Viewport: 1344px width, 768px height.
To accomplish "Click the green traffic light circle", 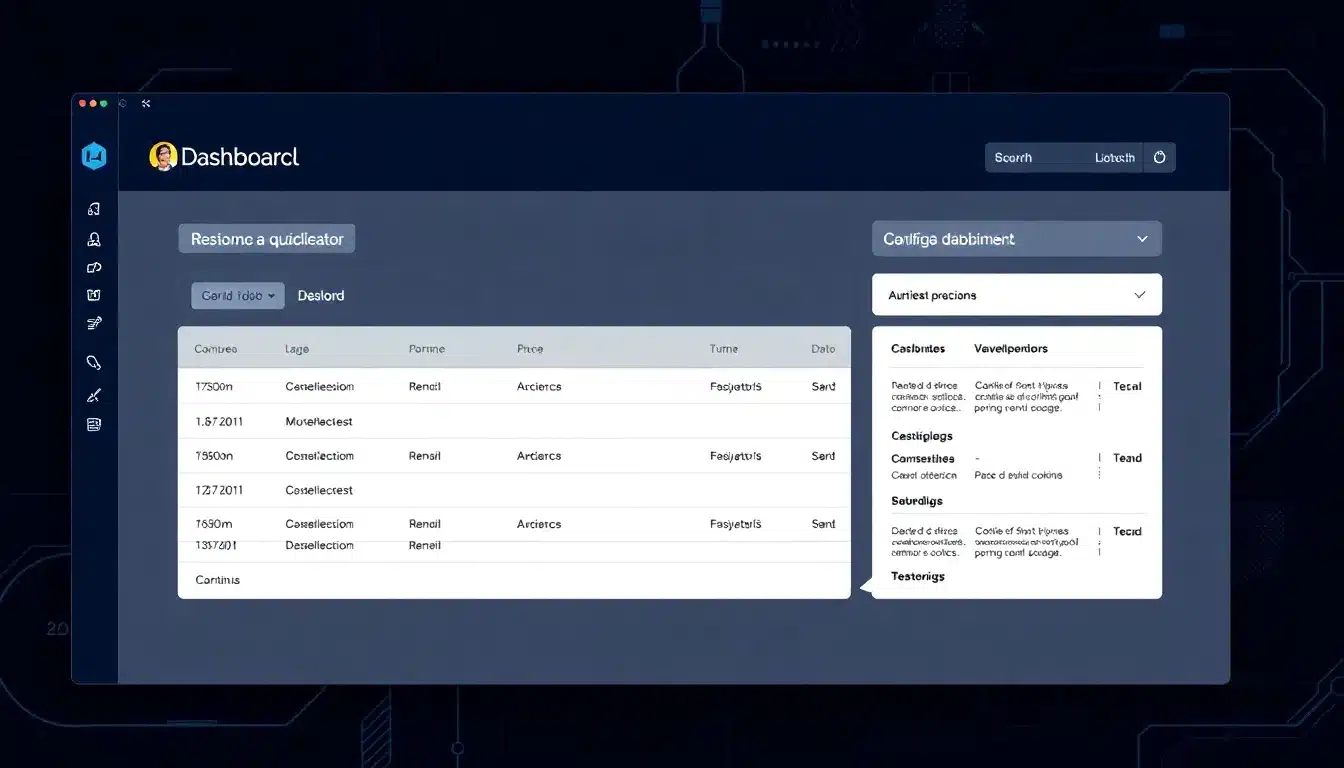I will click(105, 102).
